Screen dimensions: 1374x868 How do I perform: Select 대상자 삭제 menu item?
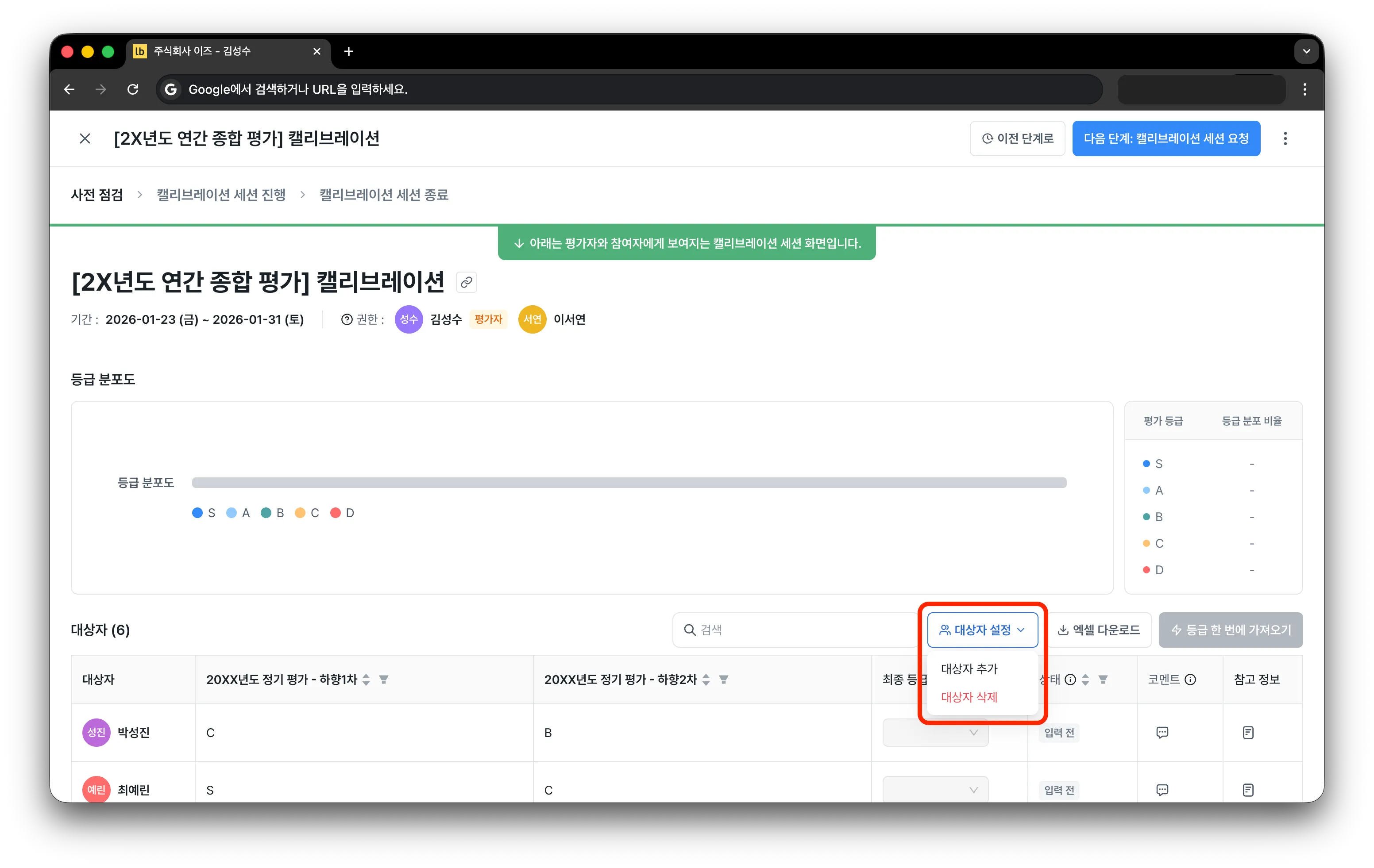click(x=969, y=697)
